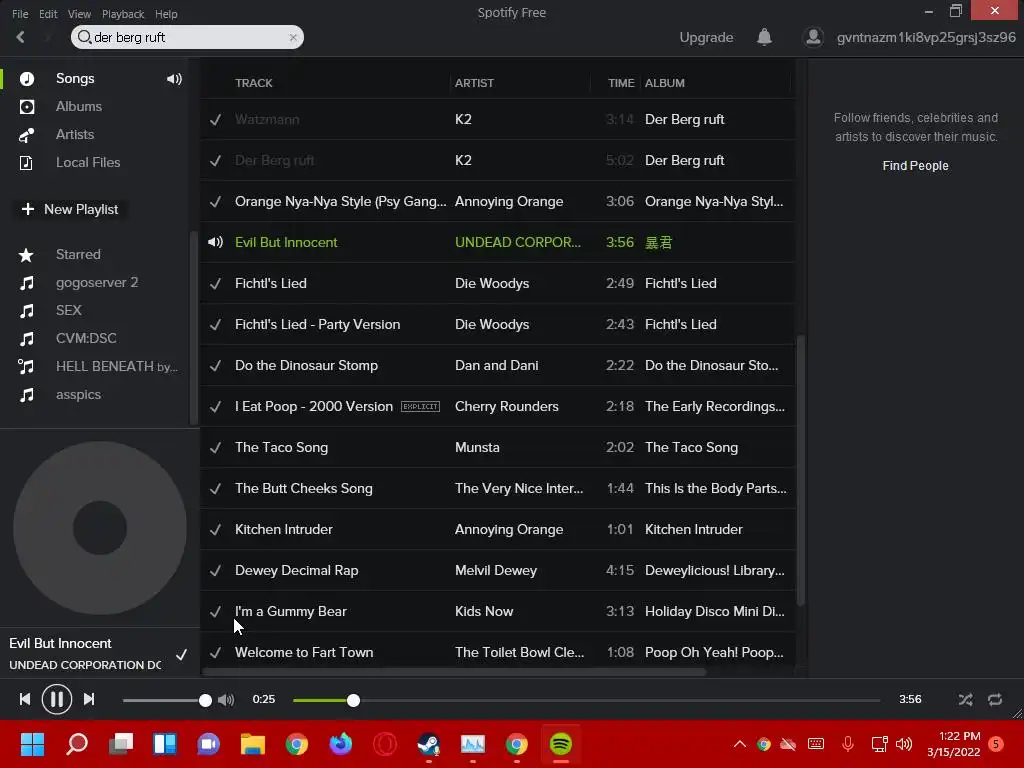Viewport: 1024px width, 768px height.
Task: Click the track list vertical scrollbar
Action: pyautogui.click(x=801, y=470)
